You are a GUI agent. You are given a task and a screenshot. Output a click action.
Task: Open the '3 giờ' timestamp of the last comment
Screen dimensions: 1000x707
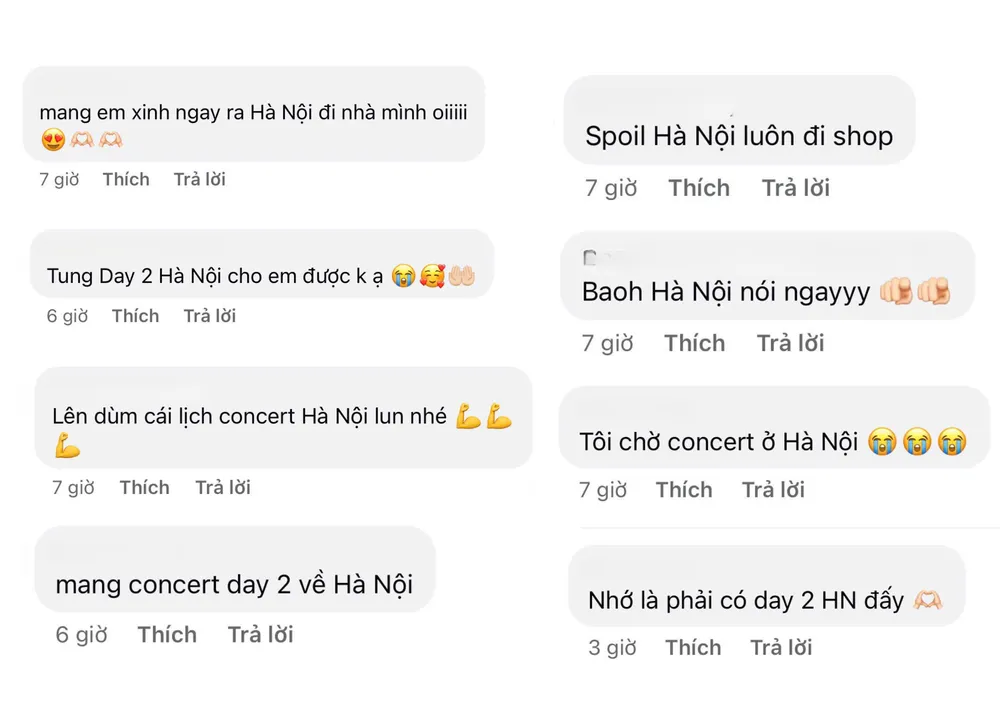(611, 647)
